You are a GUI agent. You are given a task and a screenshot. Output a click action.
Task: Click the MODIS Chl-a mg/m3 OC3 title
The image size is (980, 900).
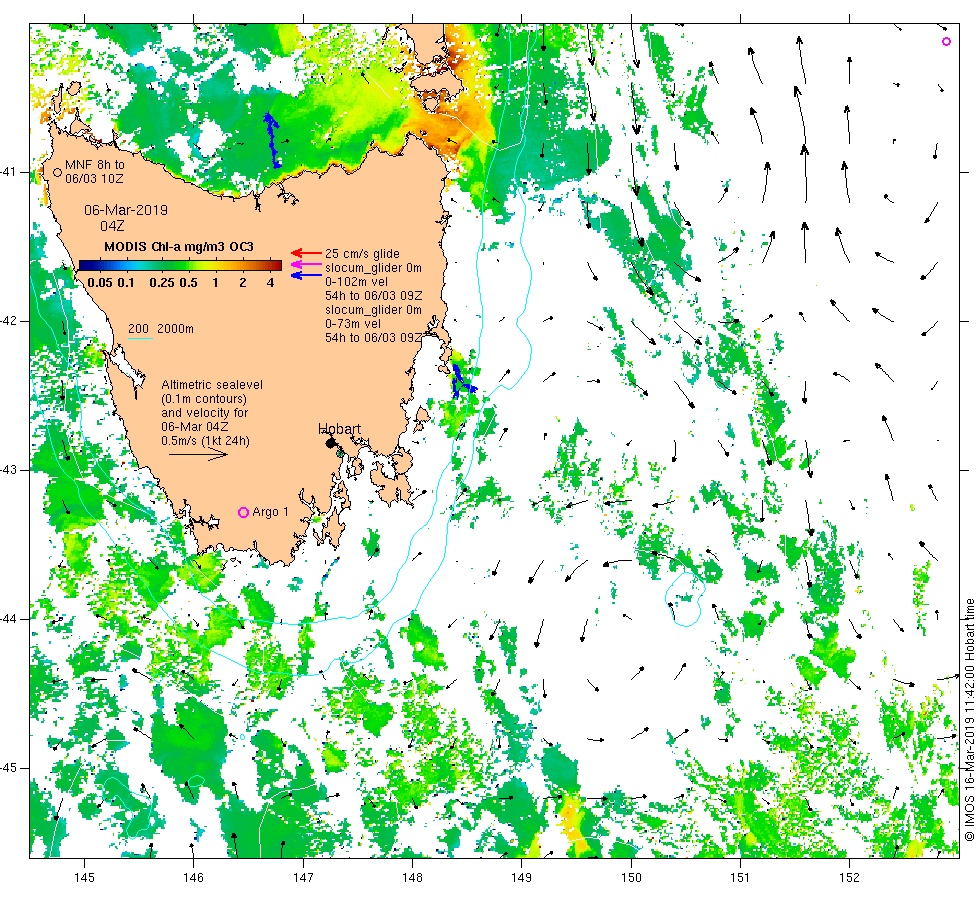coord(179,247)
